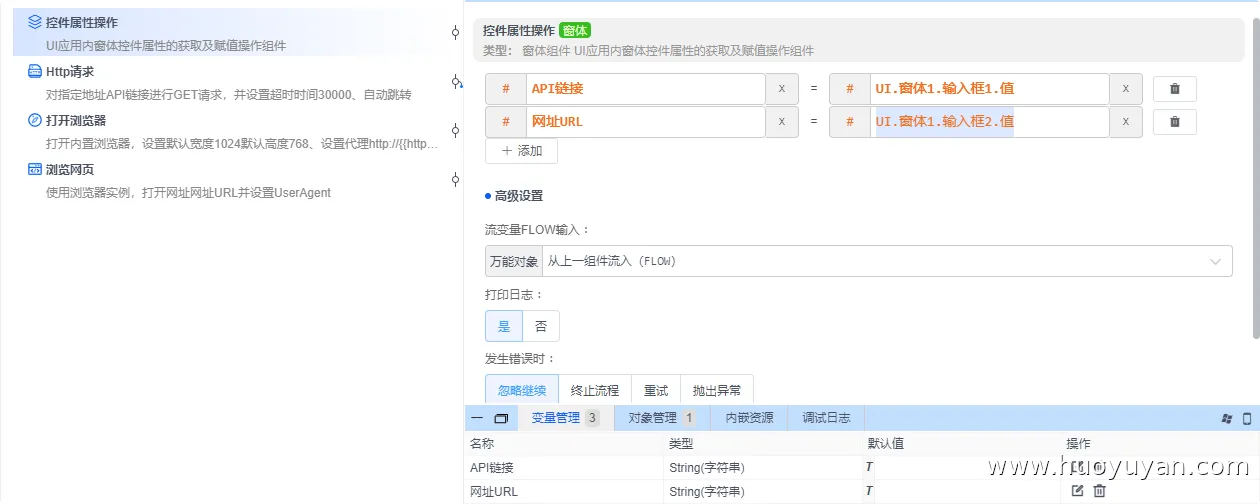The height and width of the screenshot is (504, 1260).
Task: Click the # prefix before API链接
Action: tap(506, 89)
